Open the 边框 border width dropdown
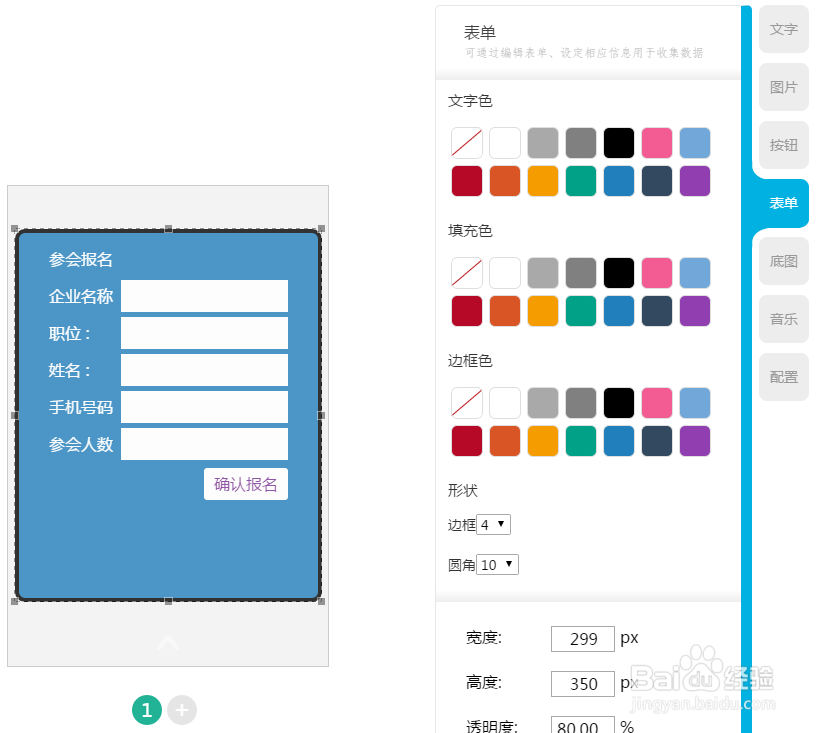This screenshot has height=733, width=822. pyautogui.click(x=493, y=523)
